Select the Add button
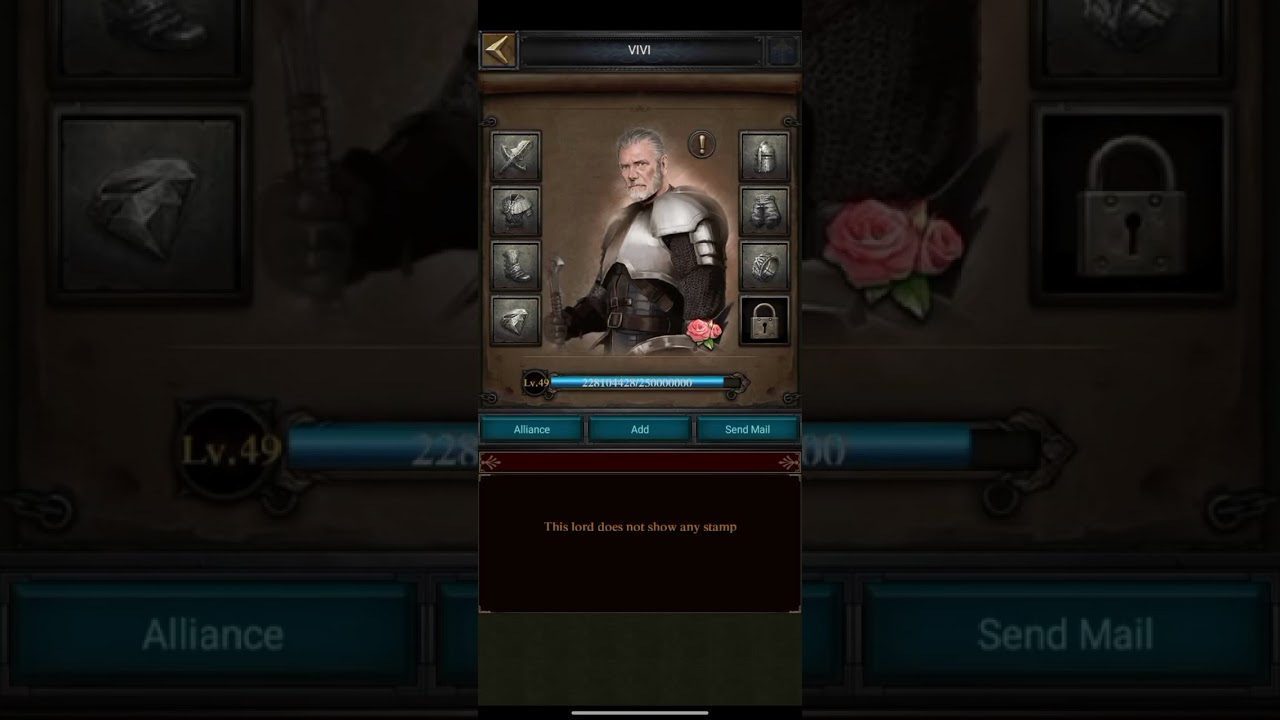1280x720 pixels. 640,429
